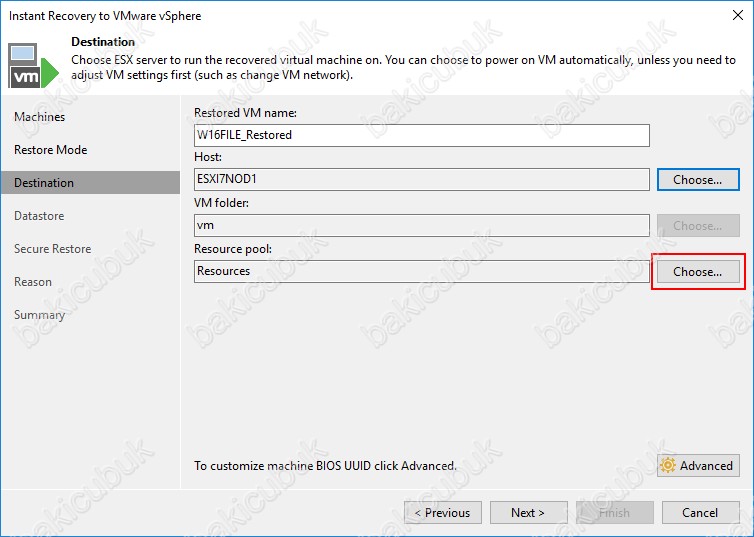Click the VM folder field

tap(421, 226)
